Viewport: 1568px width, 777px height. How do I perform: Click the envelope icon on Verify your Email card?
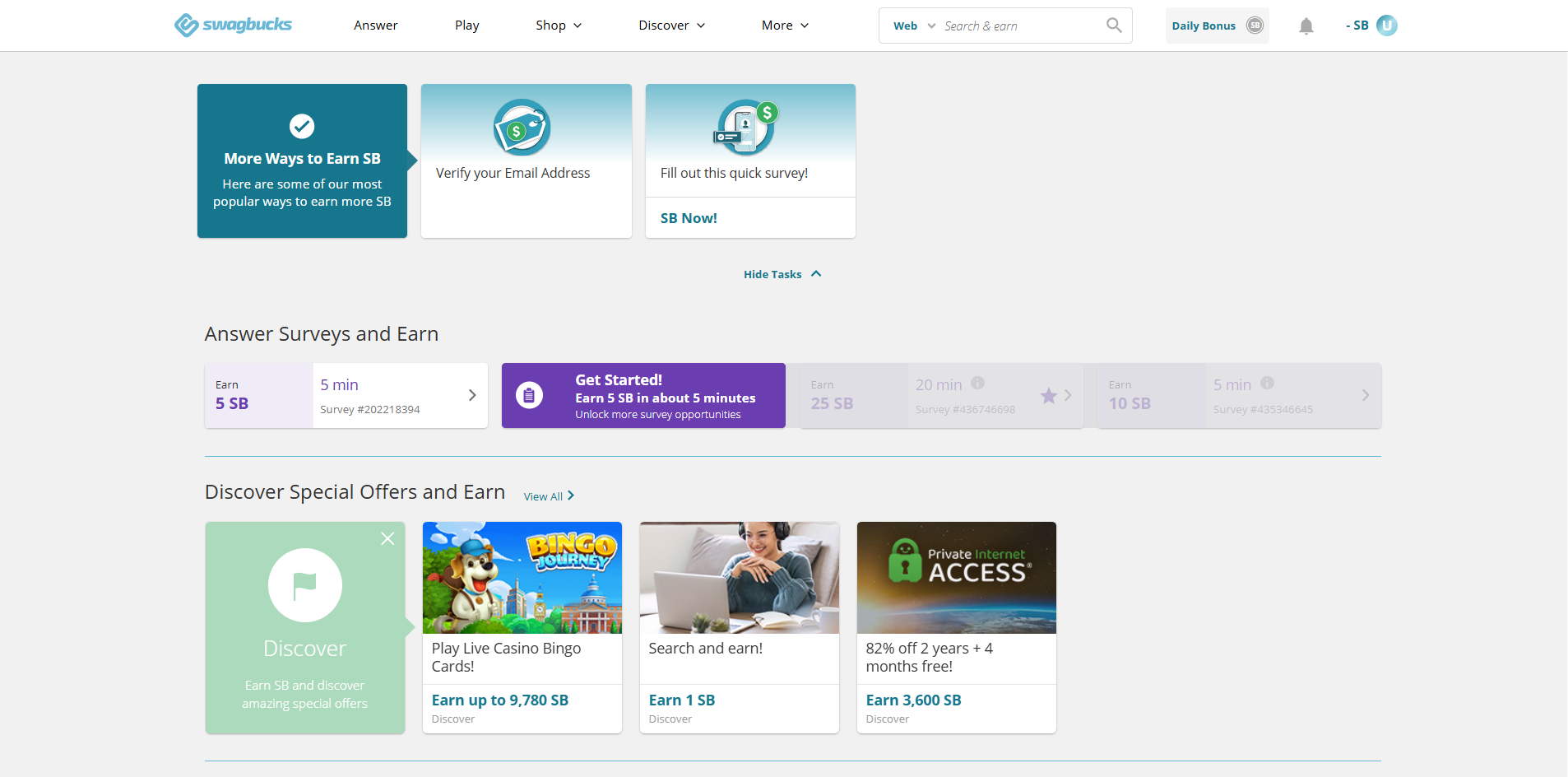(522, 127)
